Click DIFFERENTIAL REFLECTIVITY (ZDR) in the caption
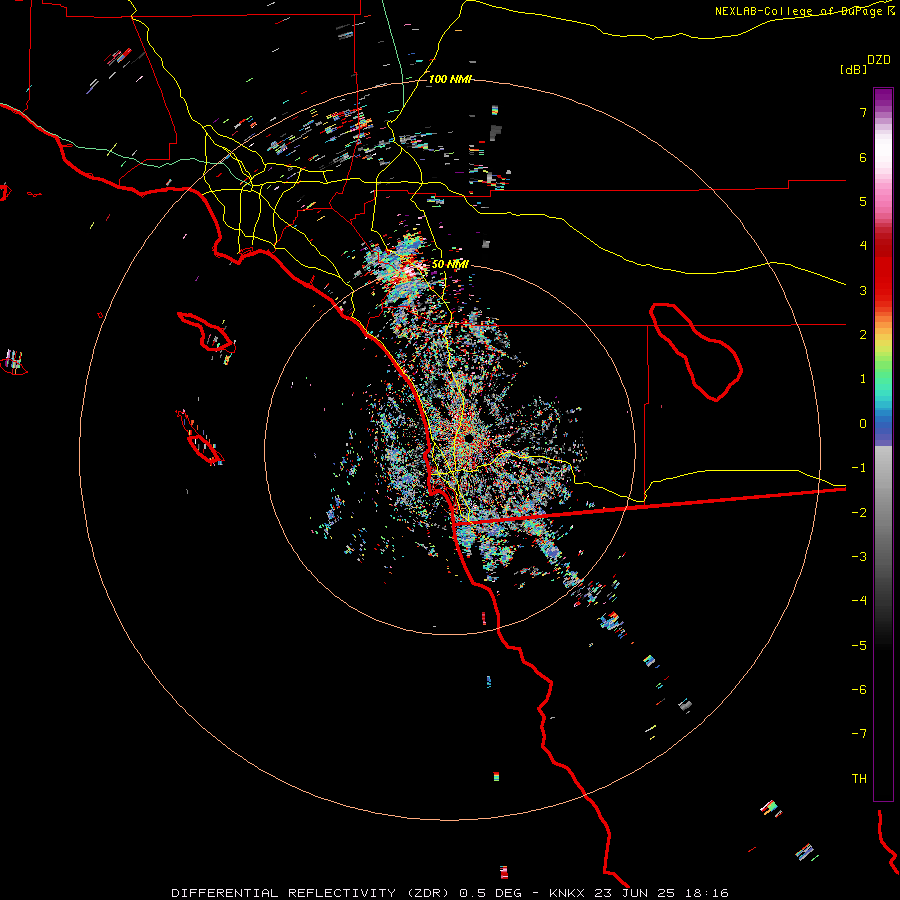The image size is (900, 900). (x=312, y=893)
